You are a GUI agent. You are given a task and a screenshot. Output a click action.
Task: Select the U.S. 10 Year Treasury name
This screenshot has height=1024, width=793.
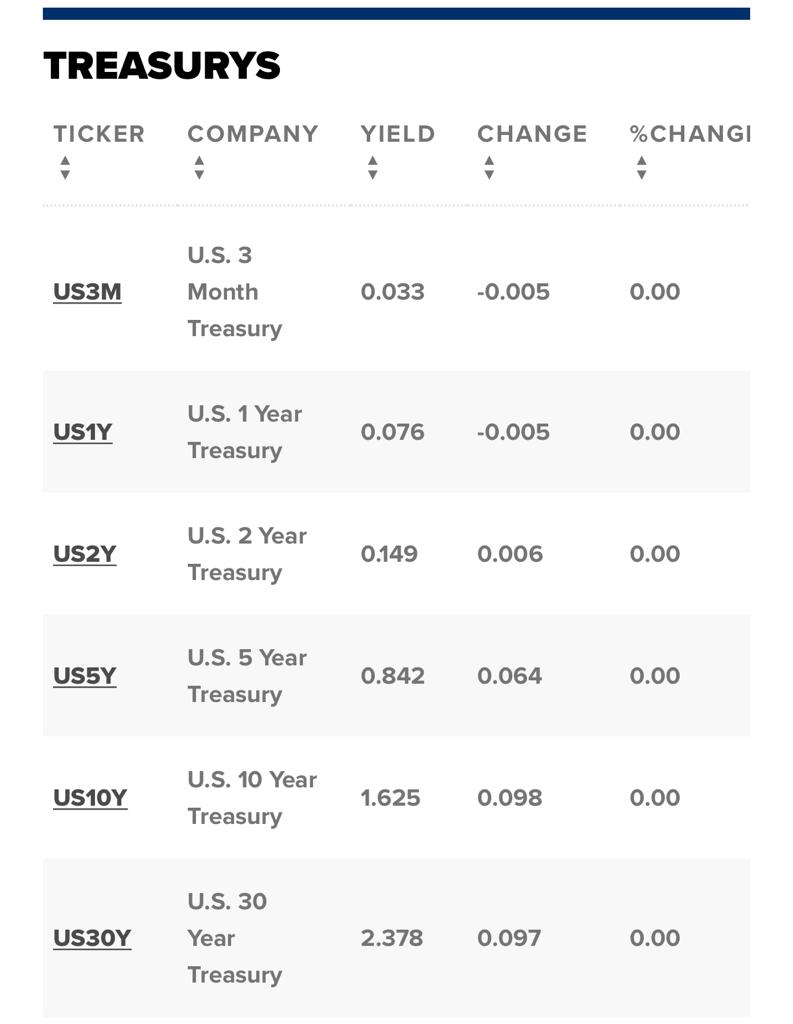point(252,798)
